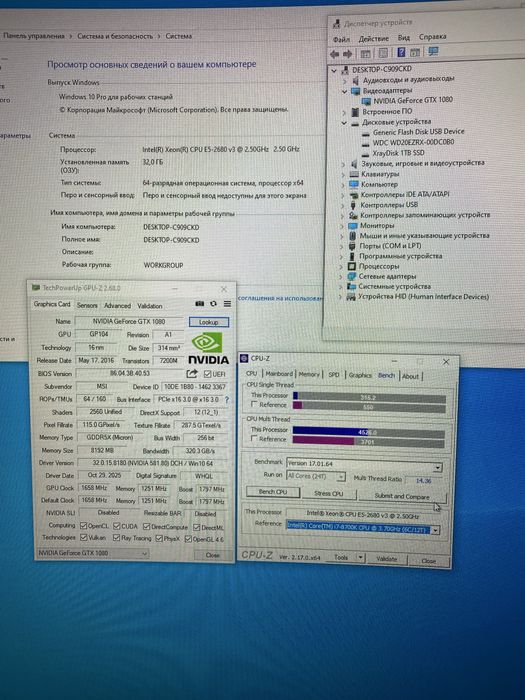Viewport: 525px width, 700px height.
Task: Open the Run on All Cores dropdown in CPU-Z
Action: [341, 477]
